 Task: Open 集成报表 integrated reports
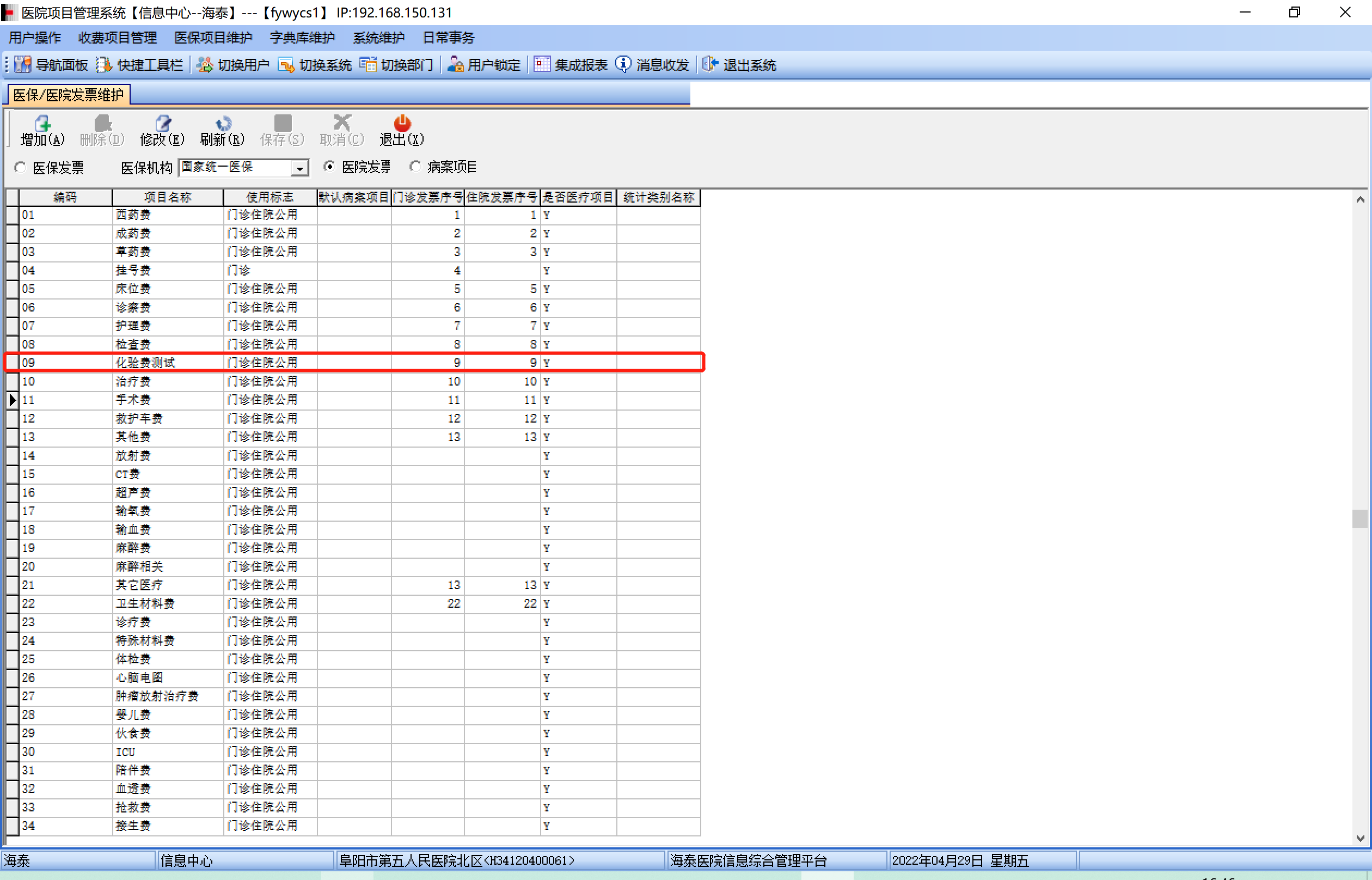[570, 65]
